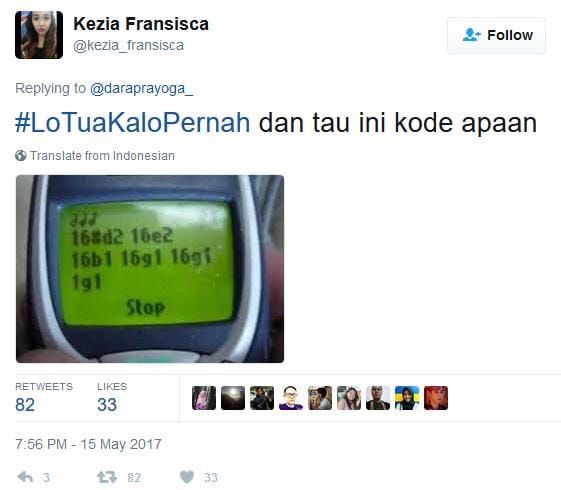Click the reply arrow icon
Viewport: 561px width, 490px height.
(25, 477)
